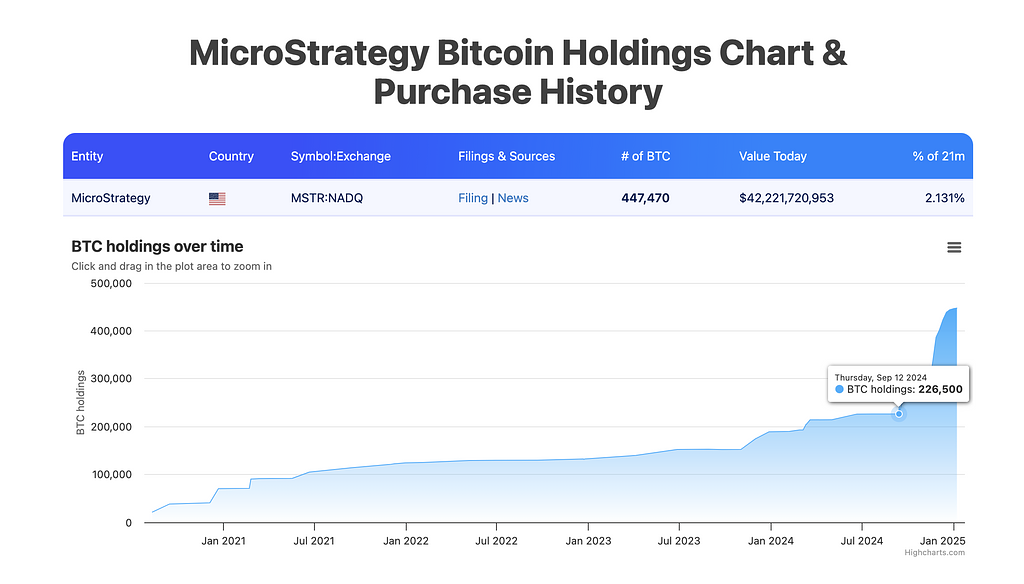Open the chart hamburger context menu
1024x584 pixels.
coord(954,247)
